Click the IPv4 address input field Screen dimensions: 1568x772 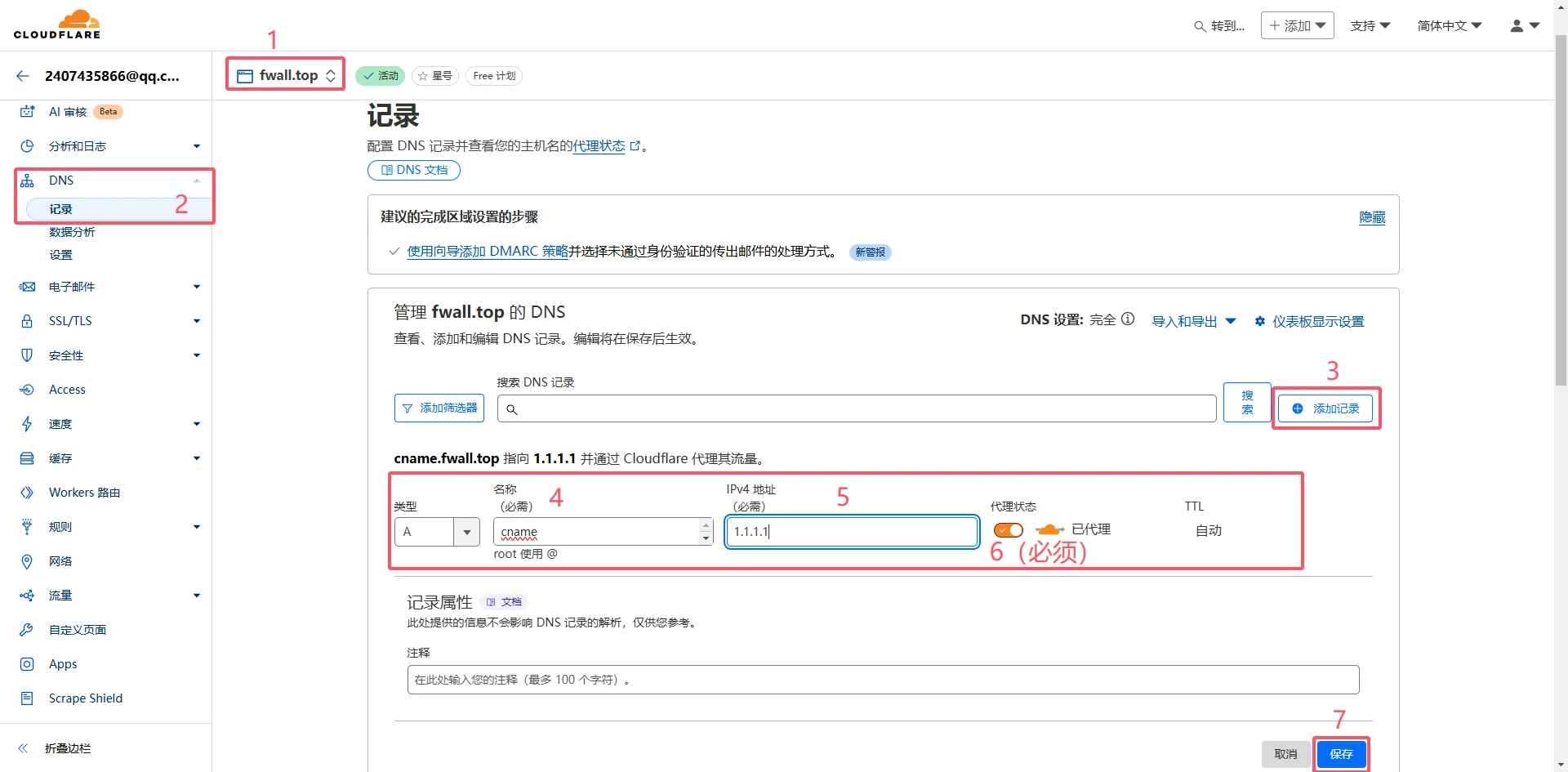click(x=852, y=532)
